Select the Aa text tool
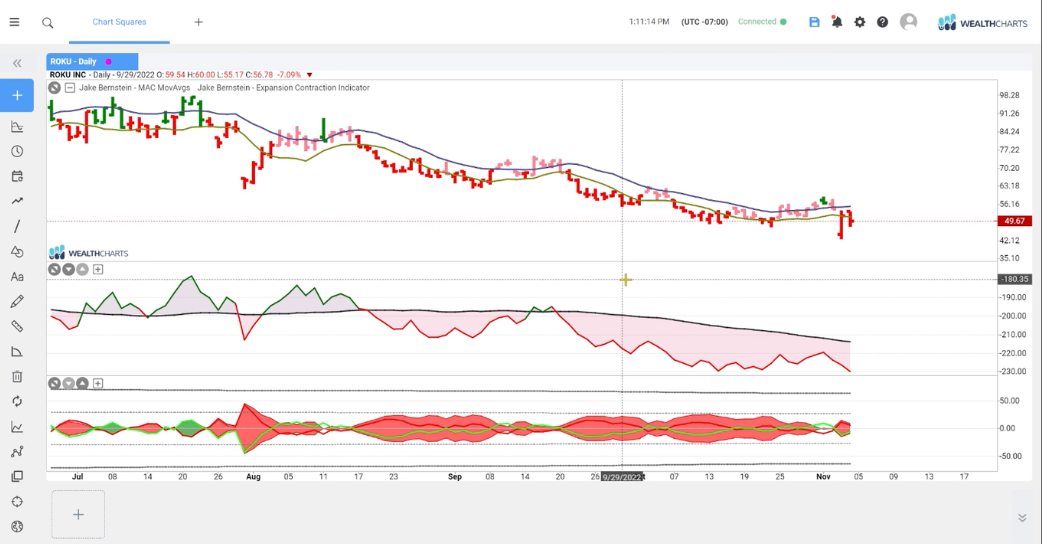Viewport: 1042px width, 544px height. [17, 276]
